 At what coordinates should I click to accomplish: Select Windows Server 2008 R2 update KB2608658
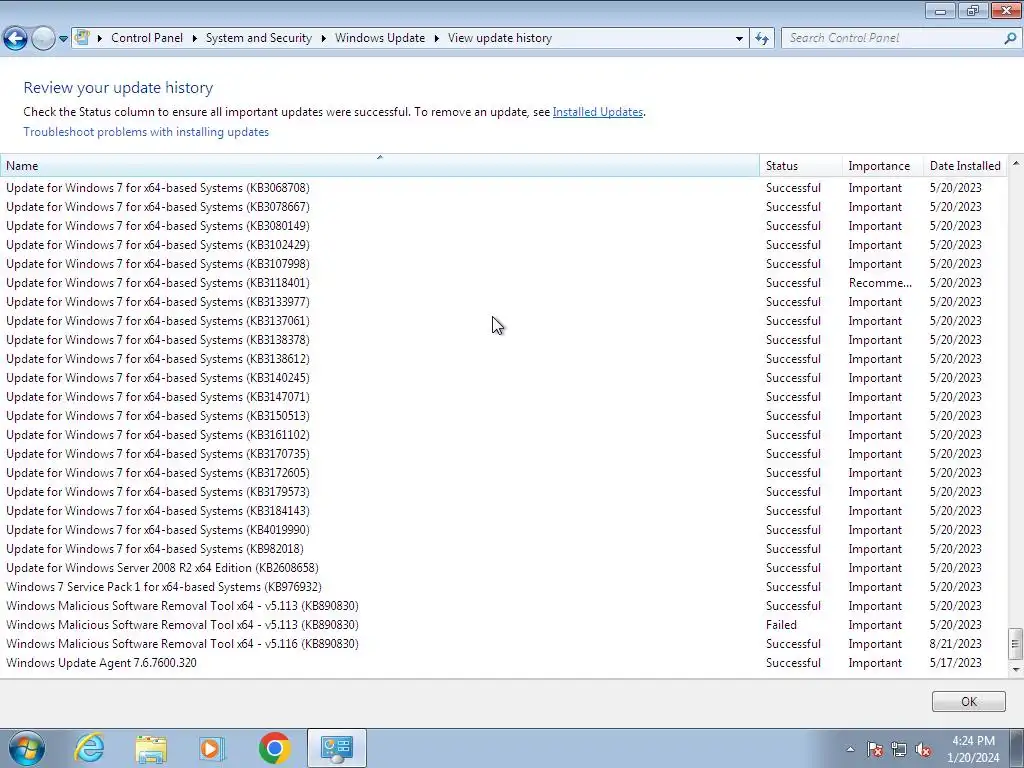click(504, 567)
